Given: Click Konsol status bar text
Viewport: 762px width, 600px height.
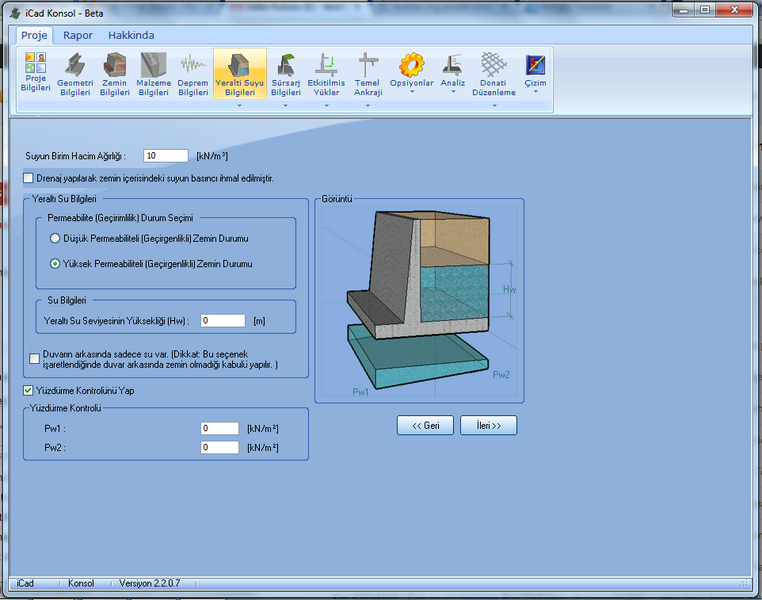Looking at the screenshot, I should click(81, 583).
